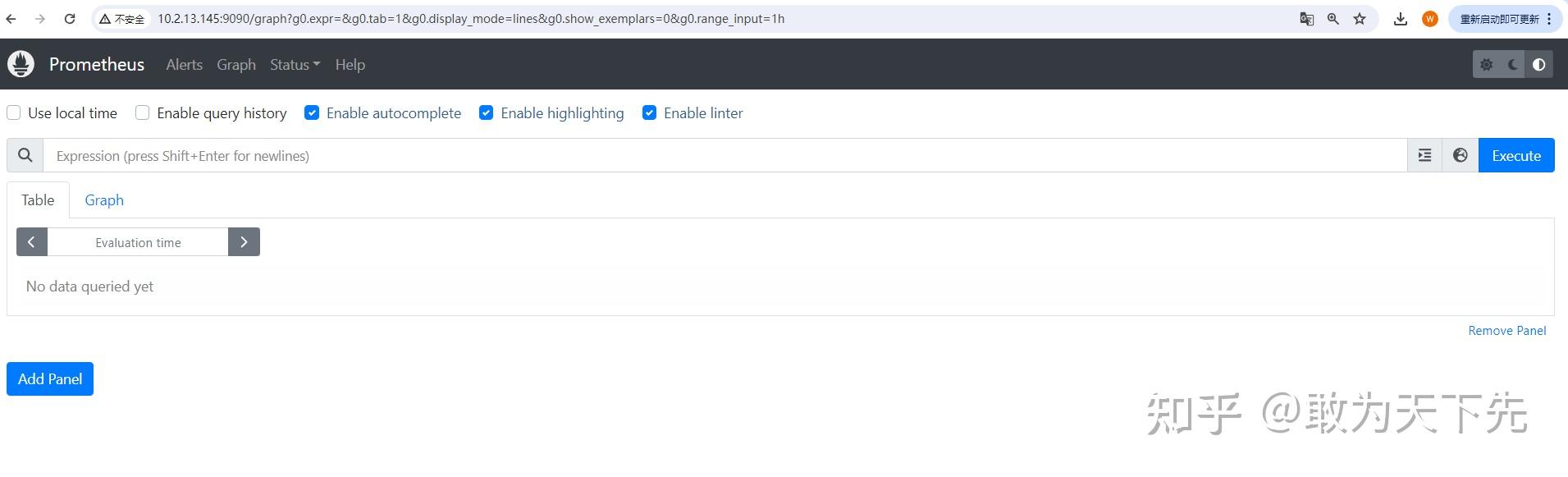Click the Evaluation time input field
The image size is (1568, 477).
pos(138,242)
